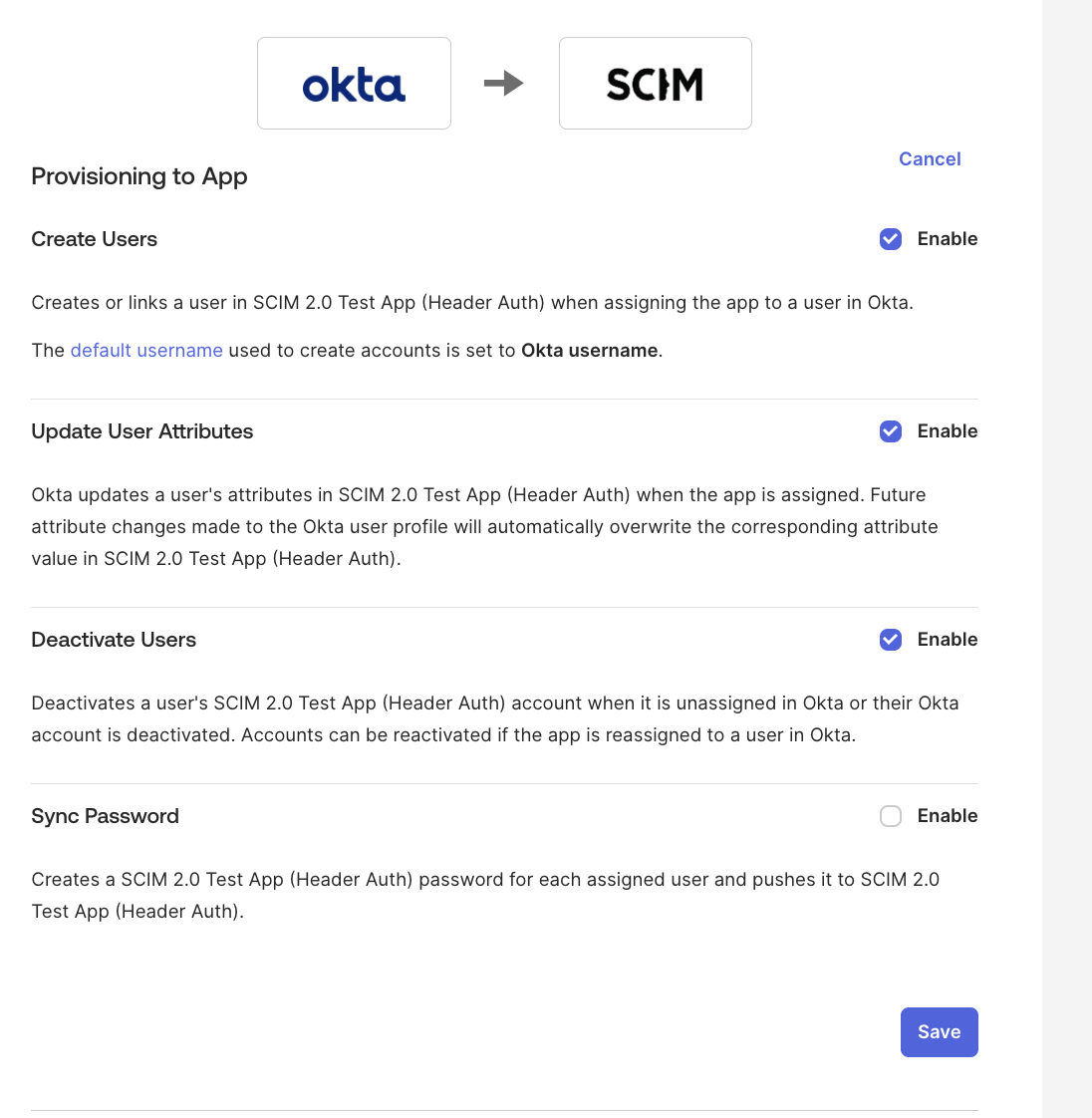This screenshot has width=1092, height=1118.
Task: Select the Create Users section title
Action: (94, 239)
